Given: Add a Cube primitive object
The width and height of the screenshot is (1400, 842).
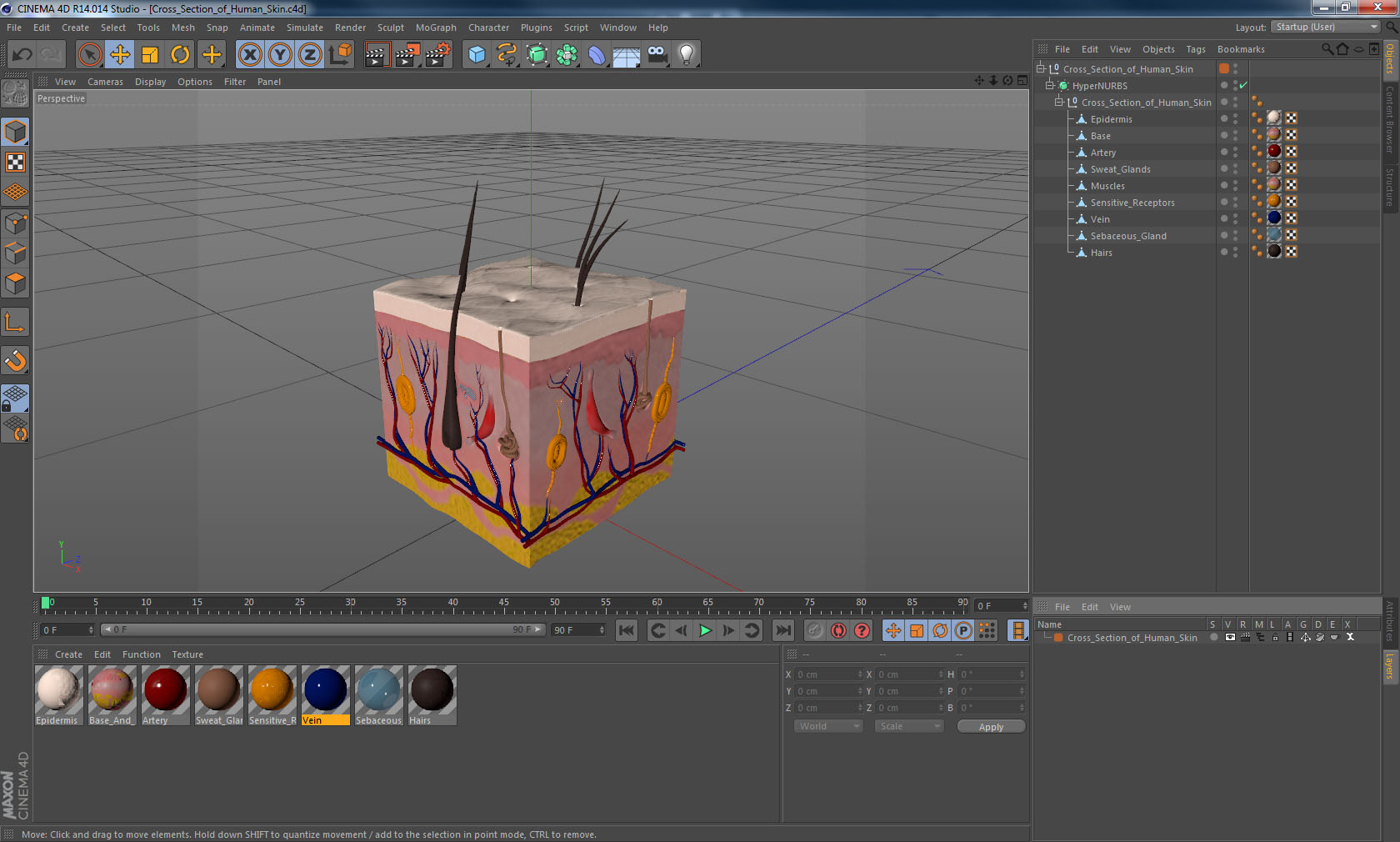Looking at the screenshot, I should pyautogui.click(x=477, y=55).
